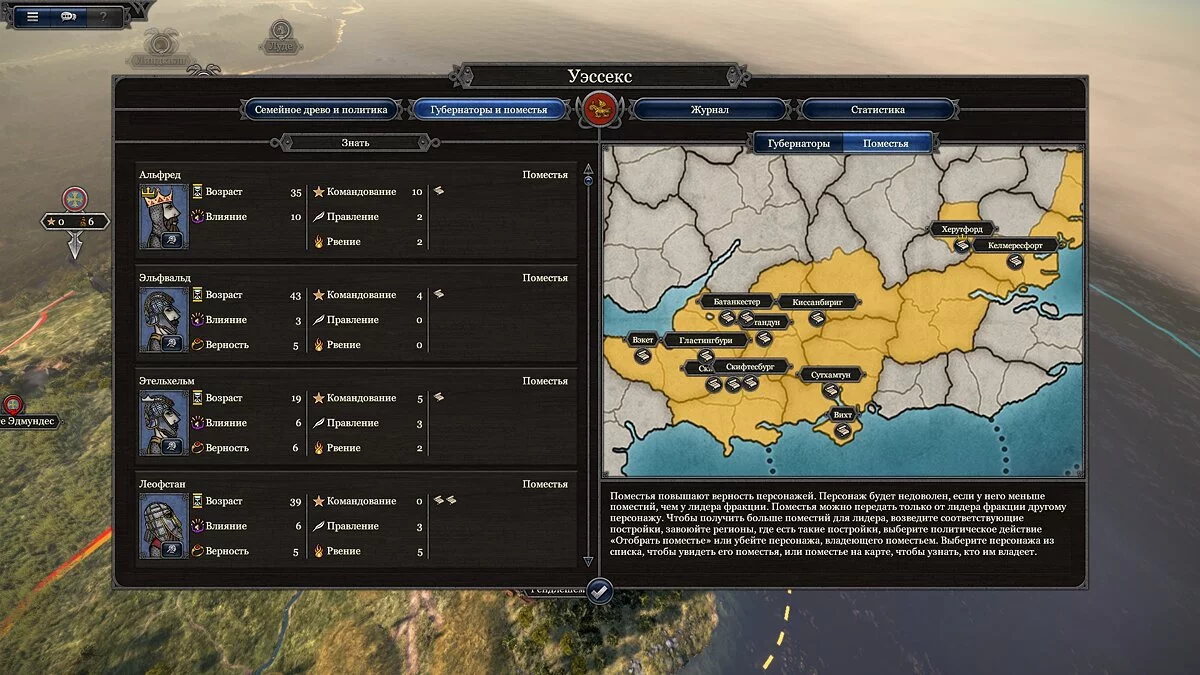Click the round checkmark confirm button

point(599,591)
